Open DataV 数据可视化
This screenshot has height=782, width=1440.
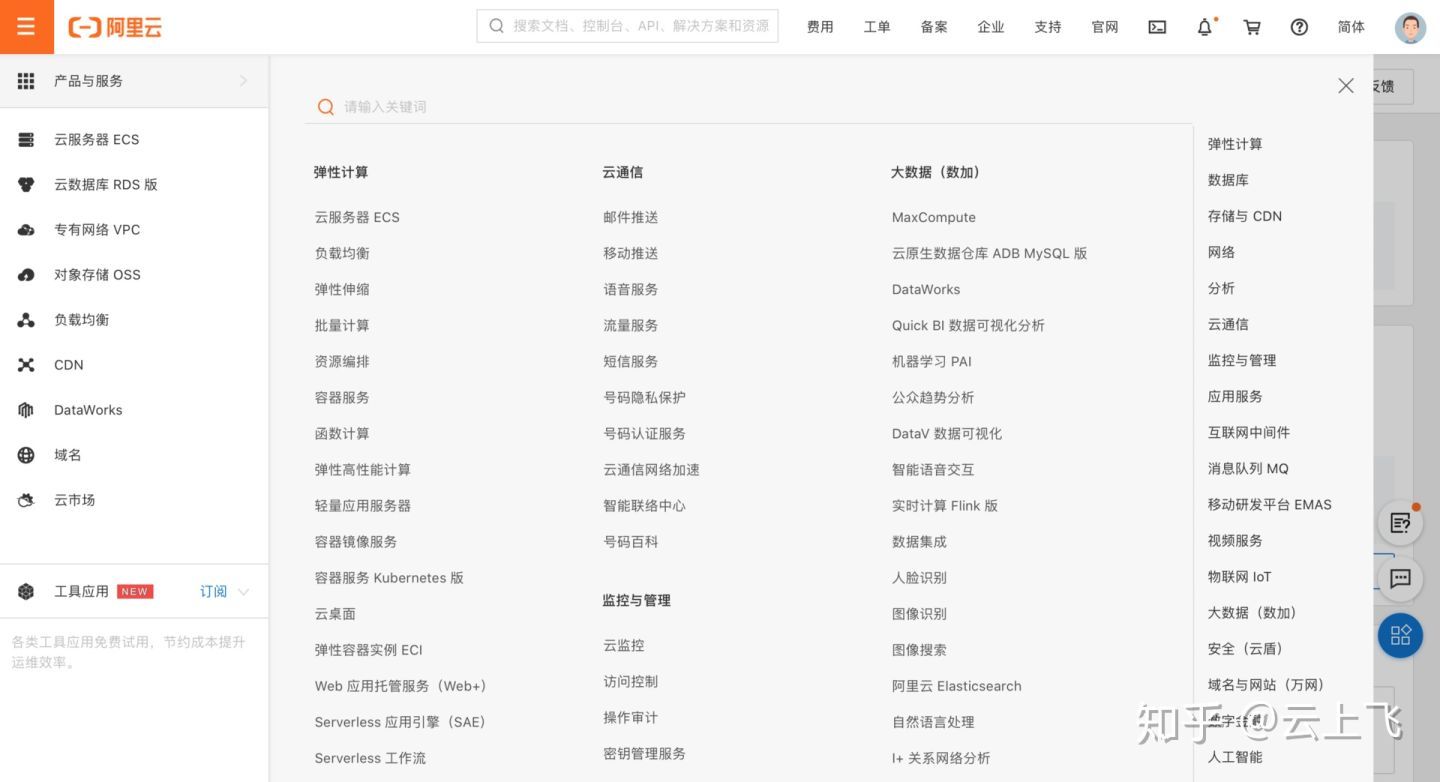pyautogui.click(x=947, y=433)
